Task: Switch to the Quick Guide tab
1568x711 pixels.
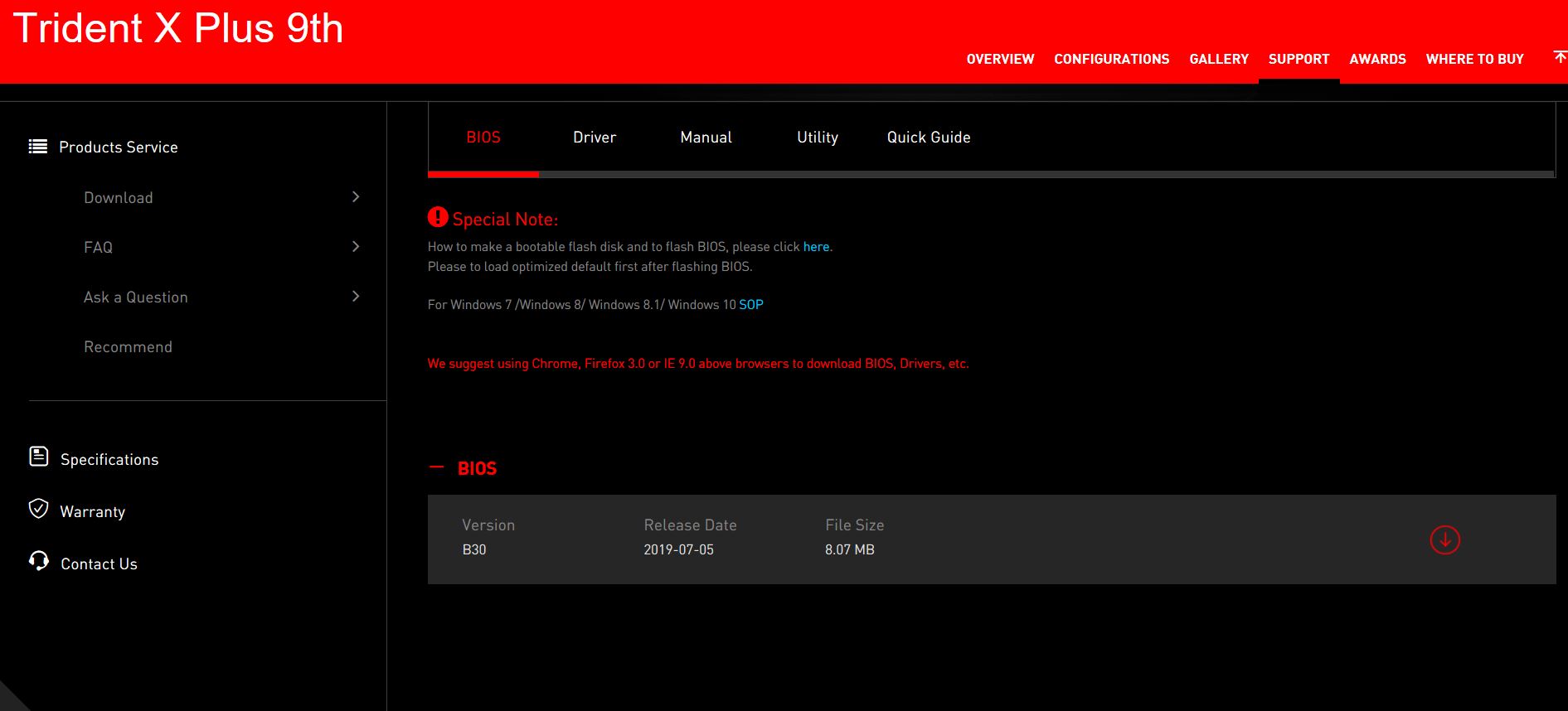Action: pos(929,138)
